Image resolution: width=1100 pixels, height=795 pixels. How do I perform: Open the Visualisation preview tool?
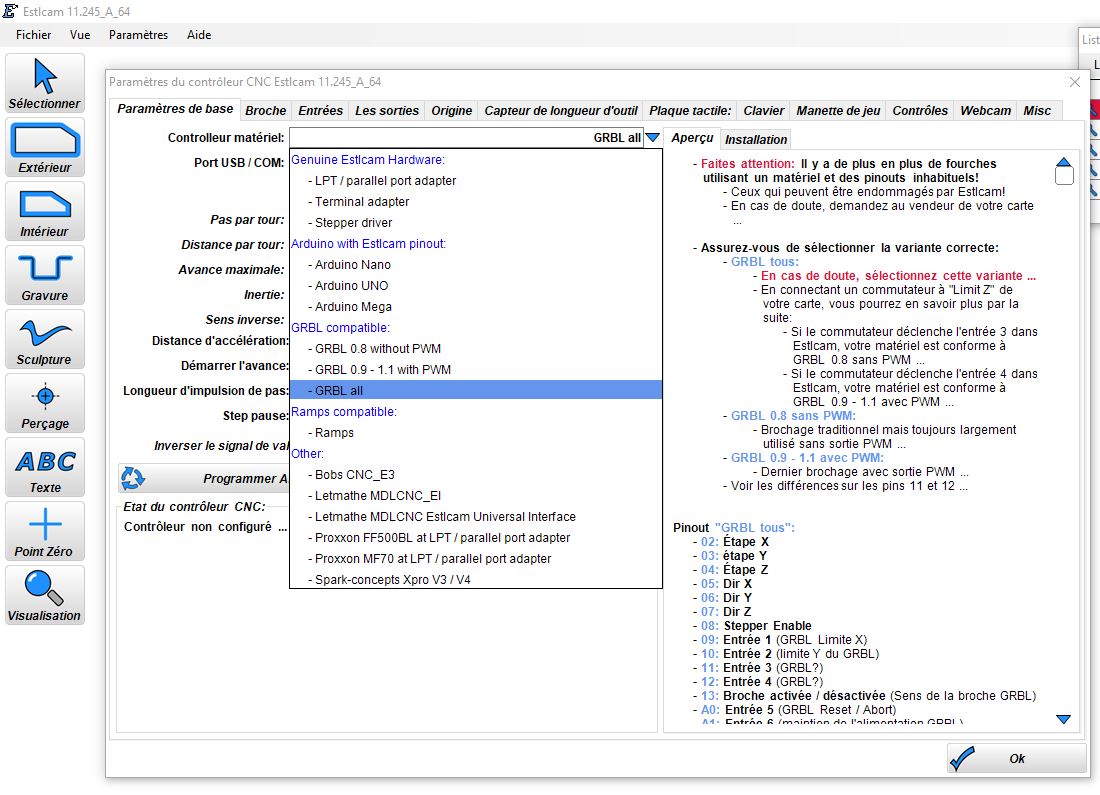pyautogui.click(x=45, y=596)
